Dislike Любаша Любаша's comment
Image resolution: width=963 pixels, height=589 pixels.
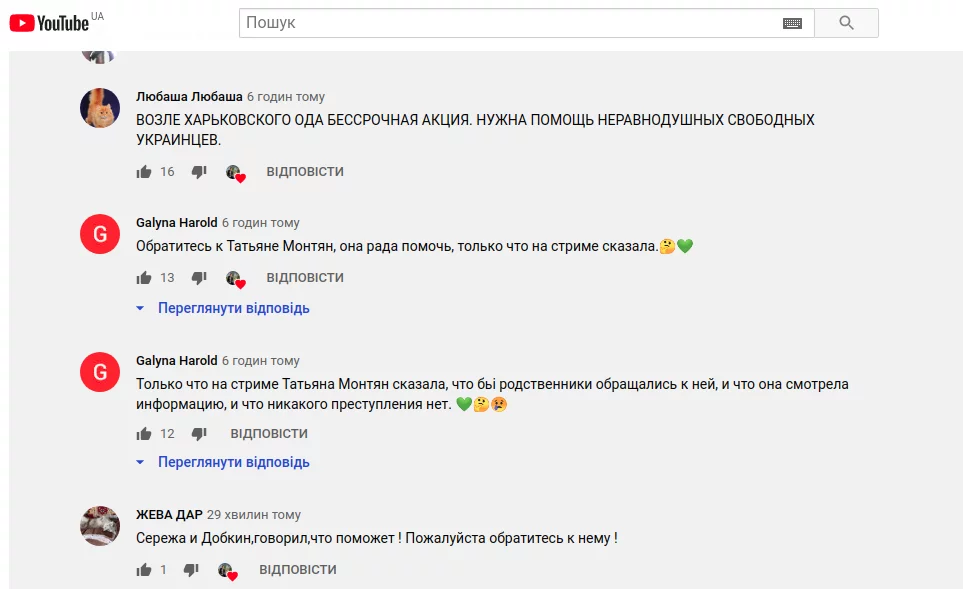pos(199,172)
